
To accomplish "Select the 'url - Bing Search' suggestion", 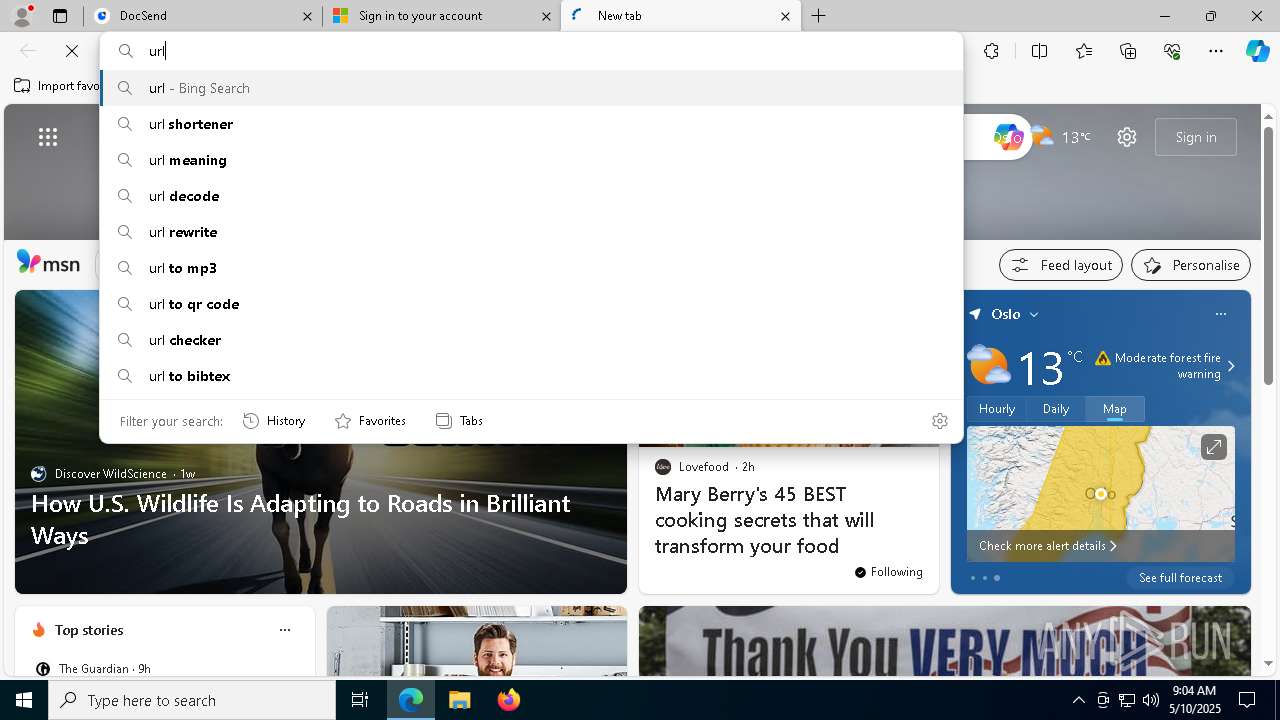I will (531, 88).
